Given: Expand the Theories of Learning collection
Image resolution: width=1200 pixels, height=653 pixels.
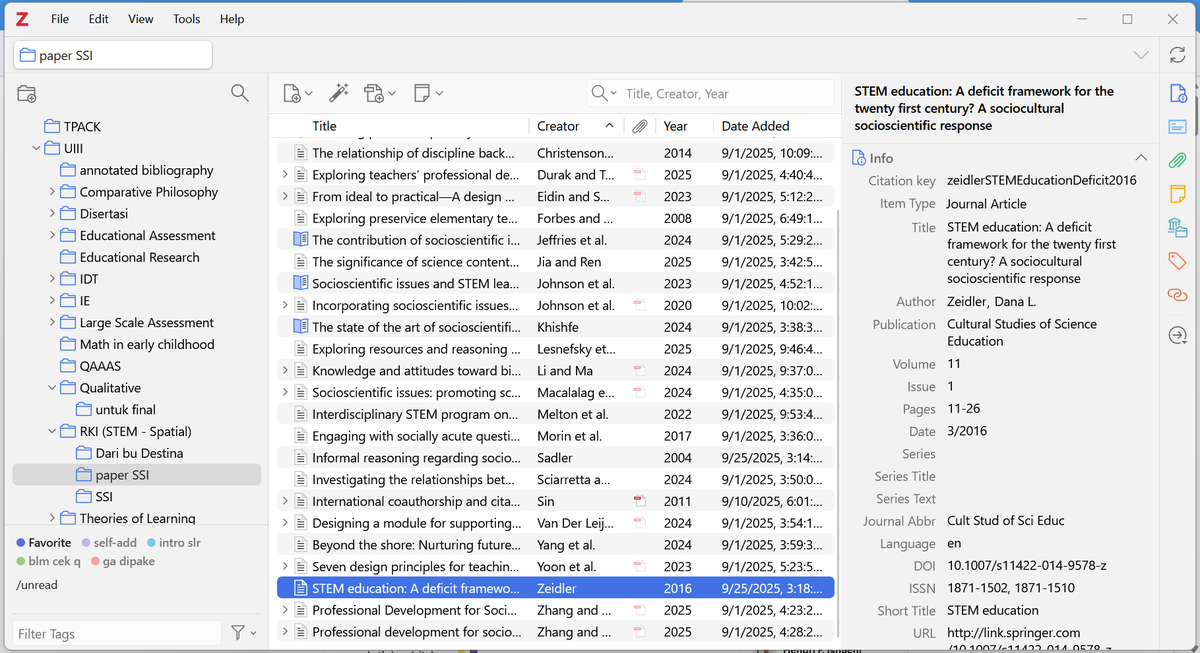Looking at the screenshot, I should tap(53, 518).
